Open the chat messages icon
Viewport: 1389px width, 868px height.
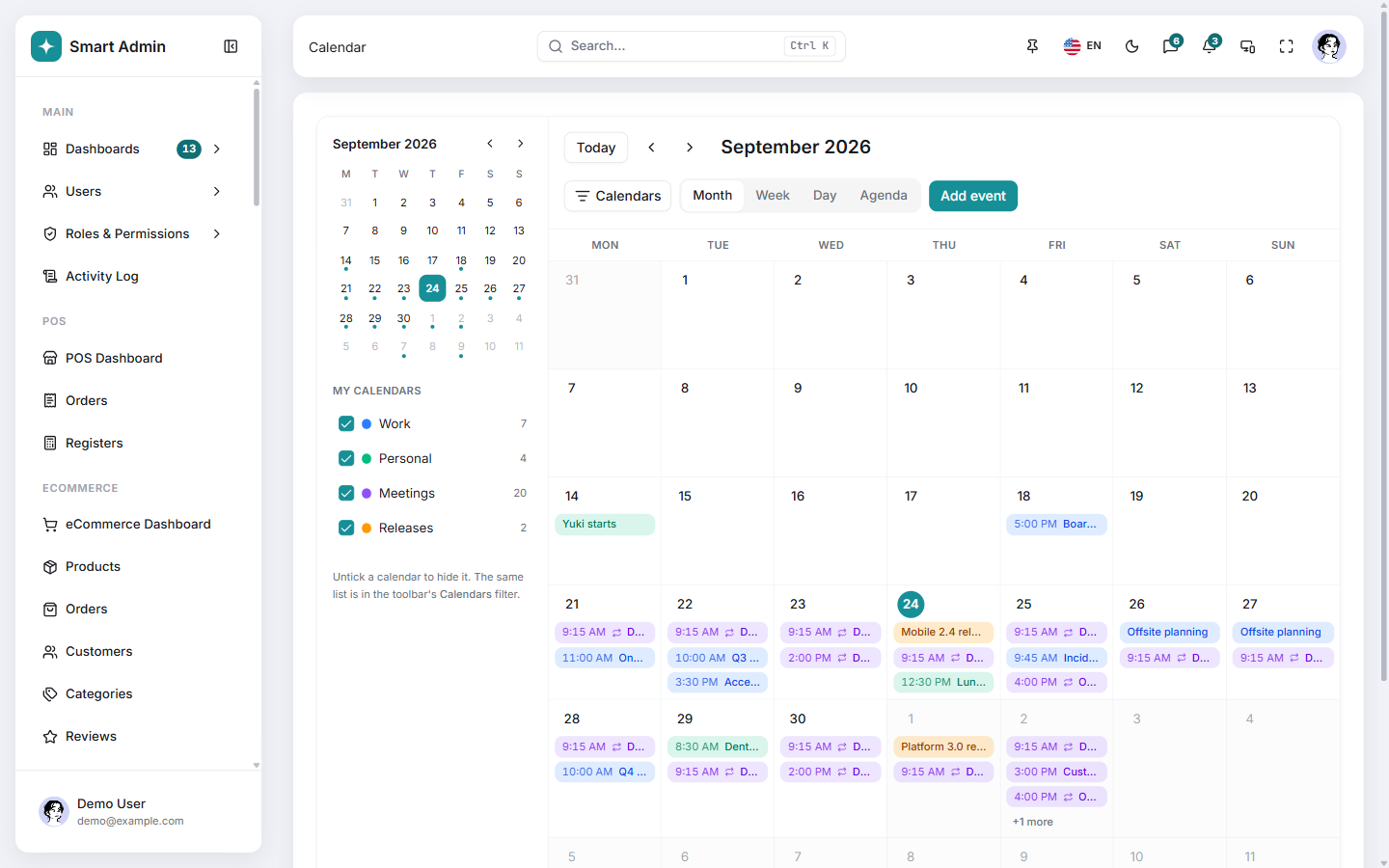click(1171, 46)
